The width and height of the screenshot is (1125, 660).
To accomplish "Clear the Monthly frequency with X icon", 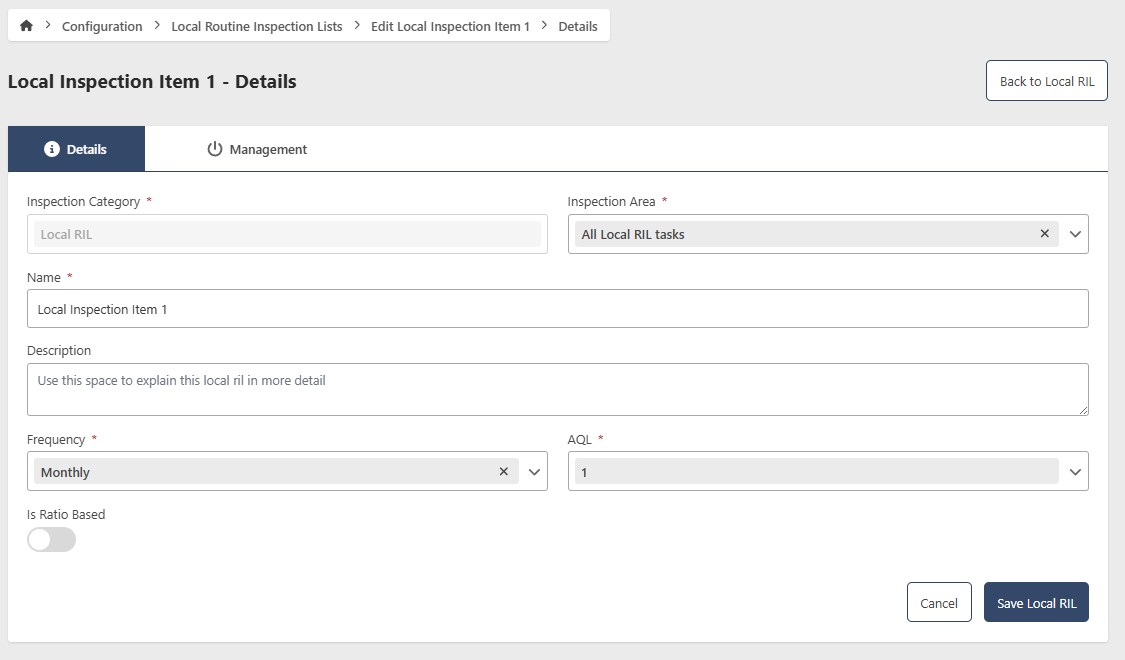I will pyautogui.click(x=503, y=472).
